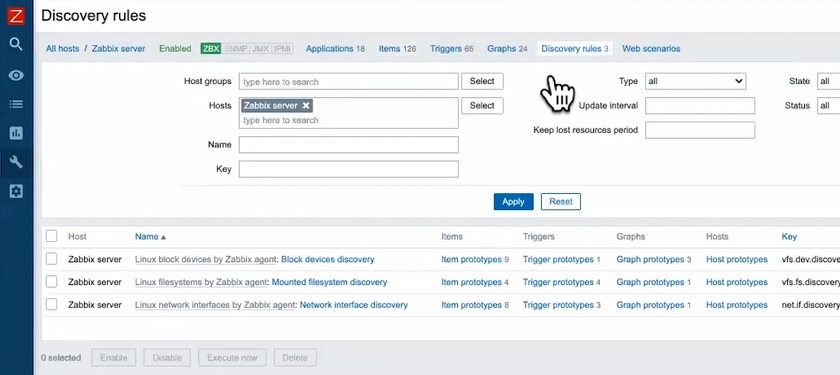Follow the All hosts breadcrumb link
Screen dimensions: 840x375
pyautogui.click(x=62, y=49)
